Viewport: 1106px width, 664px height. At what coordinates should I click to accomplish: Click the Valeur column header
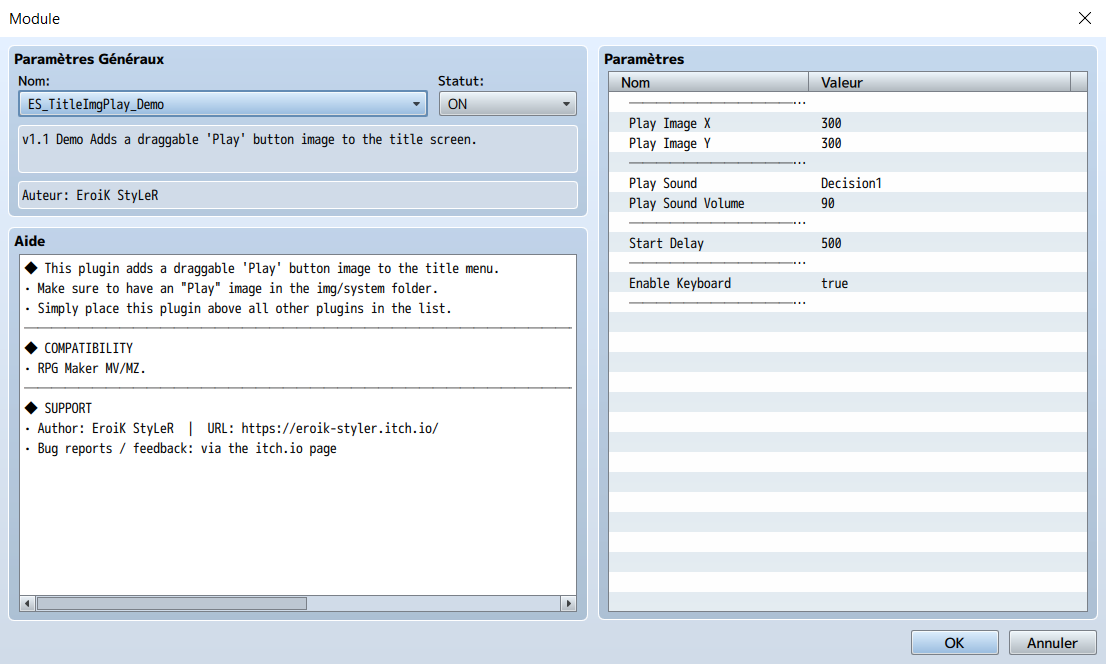click(x=940, y=82)
